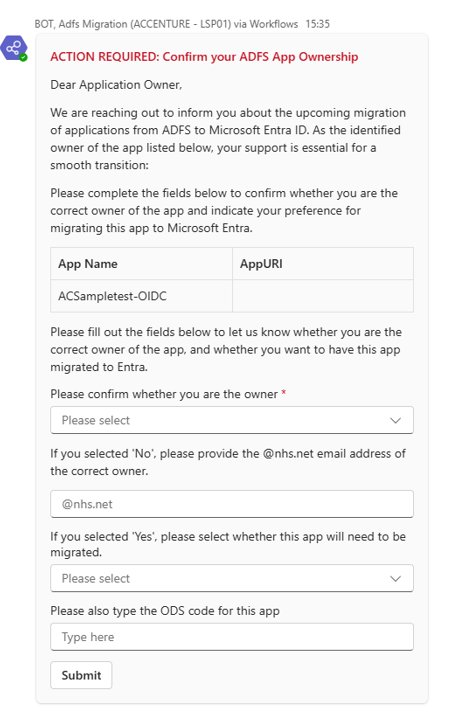Click the 'Please confirm whether you are the owner' label
Image resolution: width=459 pixels, height=720 pixels.
point(164,394)
